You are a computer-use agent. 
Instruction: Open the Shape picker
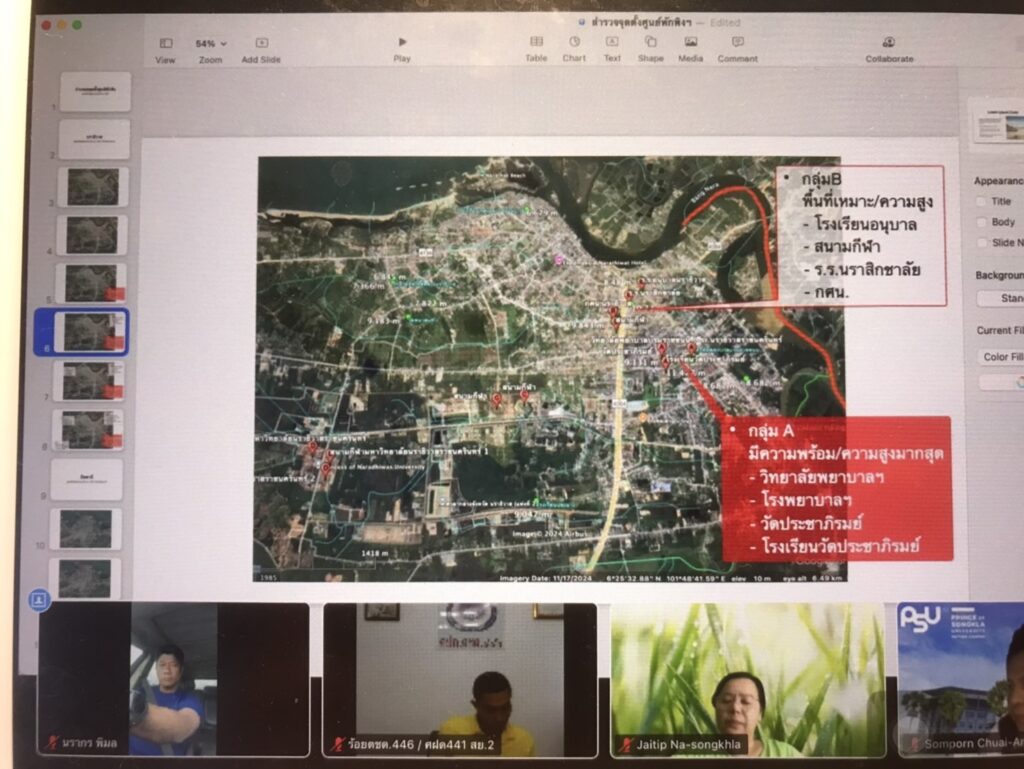[x=650, y=49]
